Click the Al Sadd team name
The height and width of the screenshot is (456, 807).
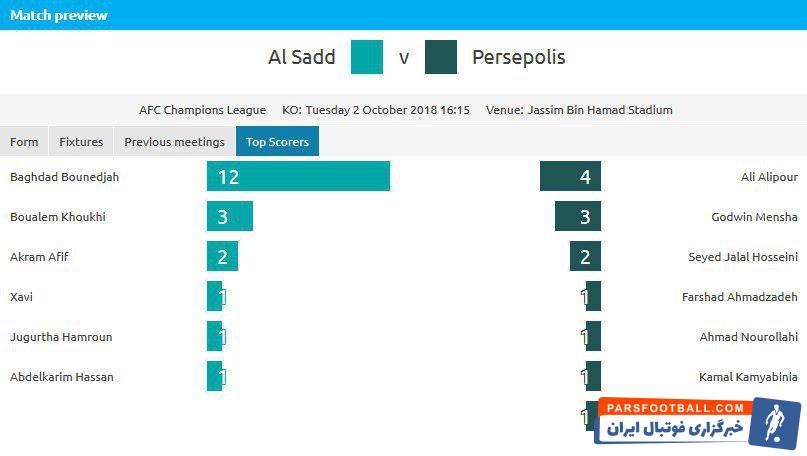302,57
